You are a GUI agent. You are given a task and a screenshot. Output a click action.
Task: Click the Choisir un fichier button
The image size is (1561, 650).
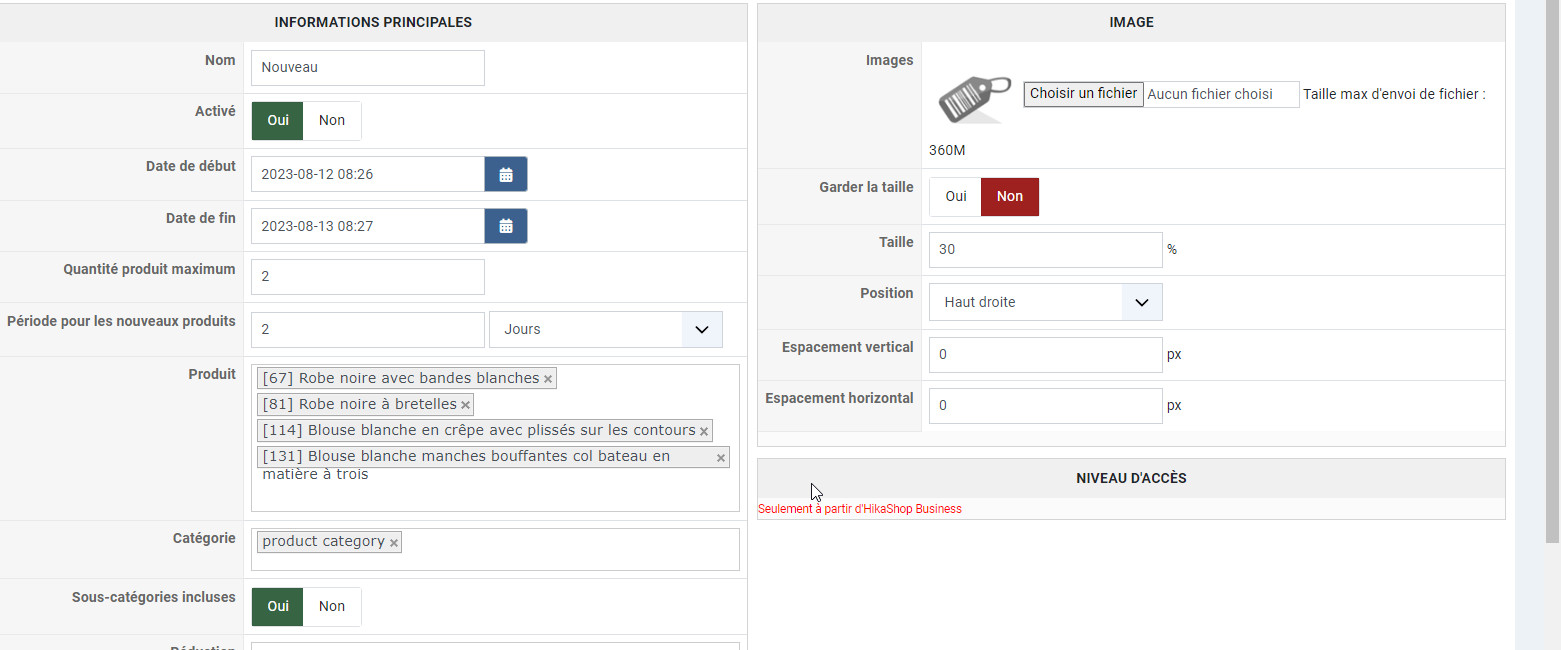(1083, 94)
